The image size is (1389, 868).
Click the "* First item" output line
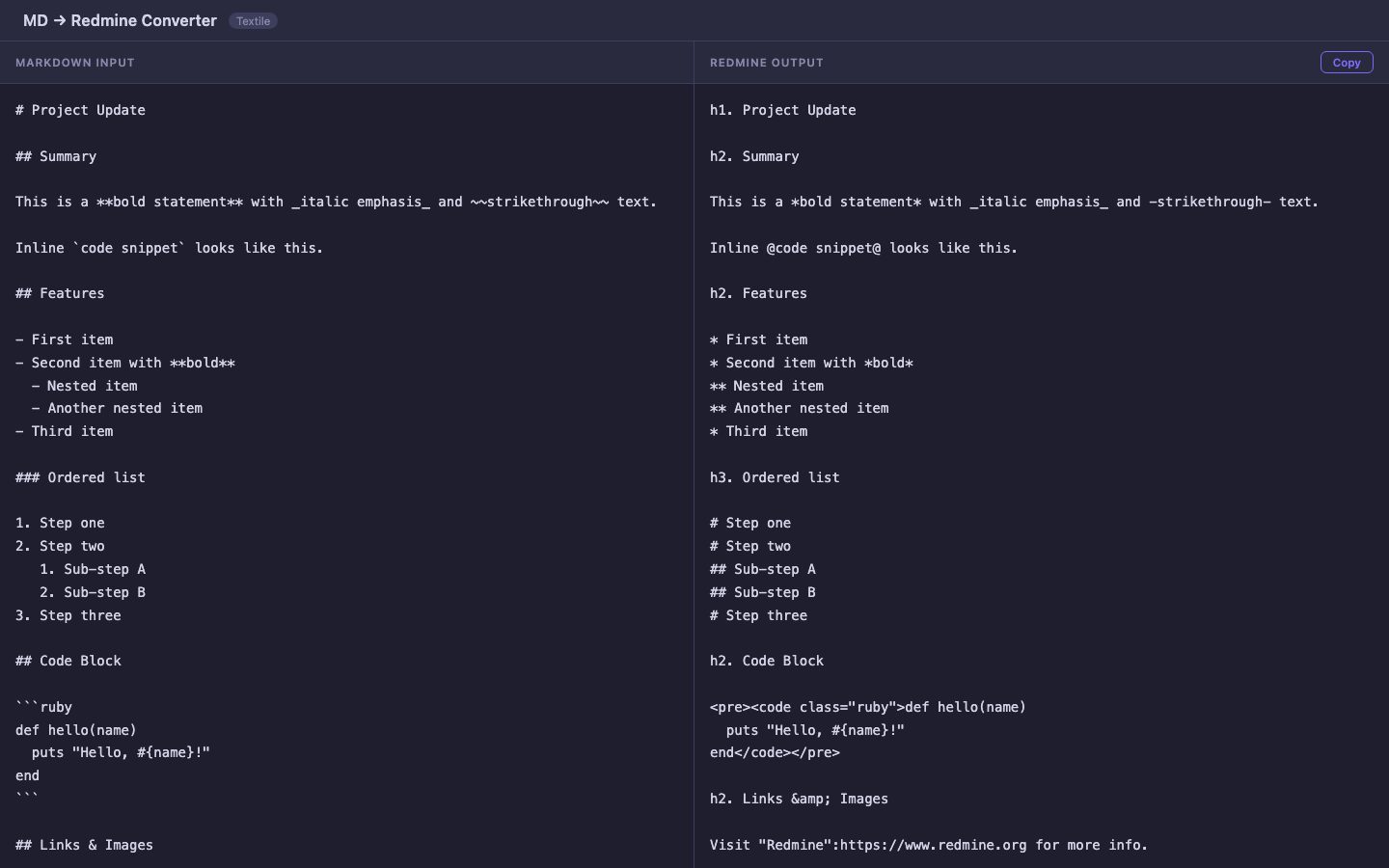point(759,339)
